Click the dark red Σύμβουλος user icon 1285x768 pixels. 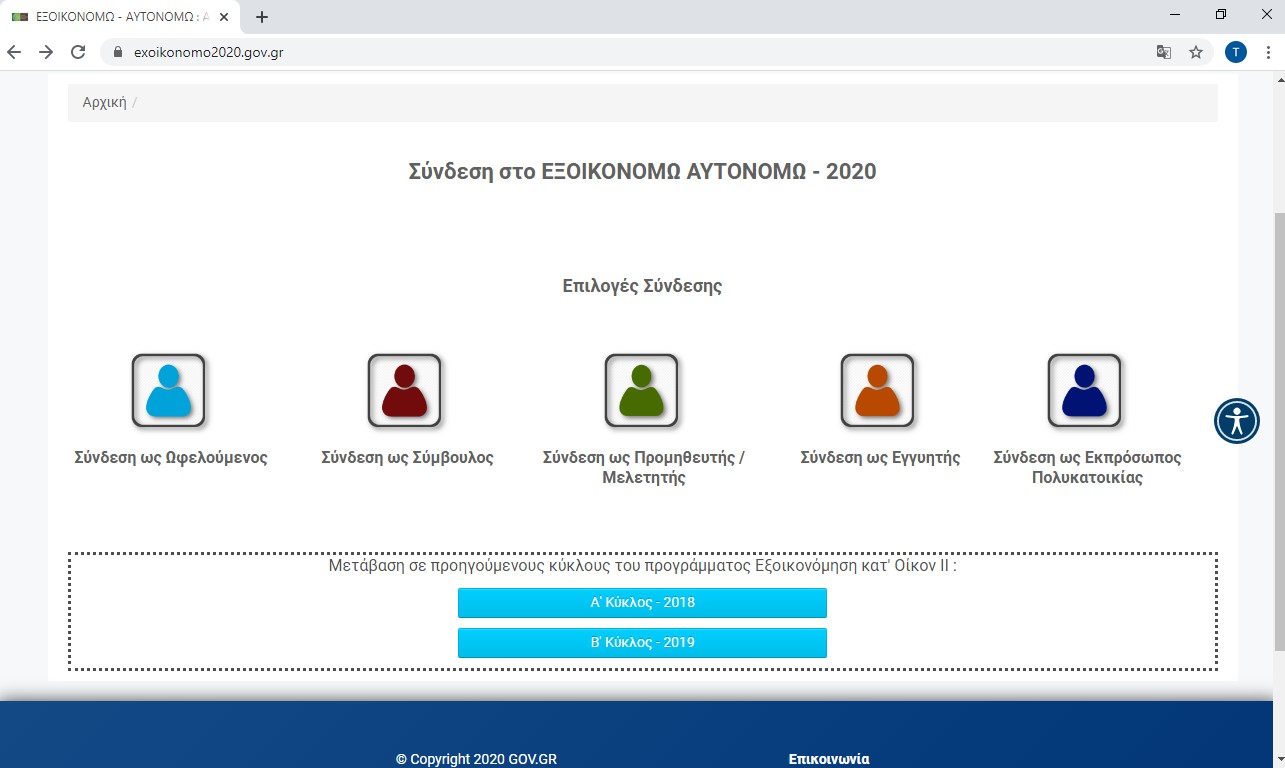(404, 390)
